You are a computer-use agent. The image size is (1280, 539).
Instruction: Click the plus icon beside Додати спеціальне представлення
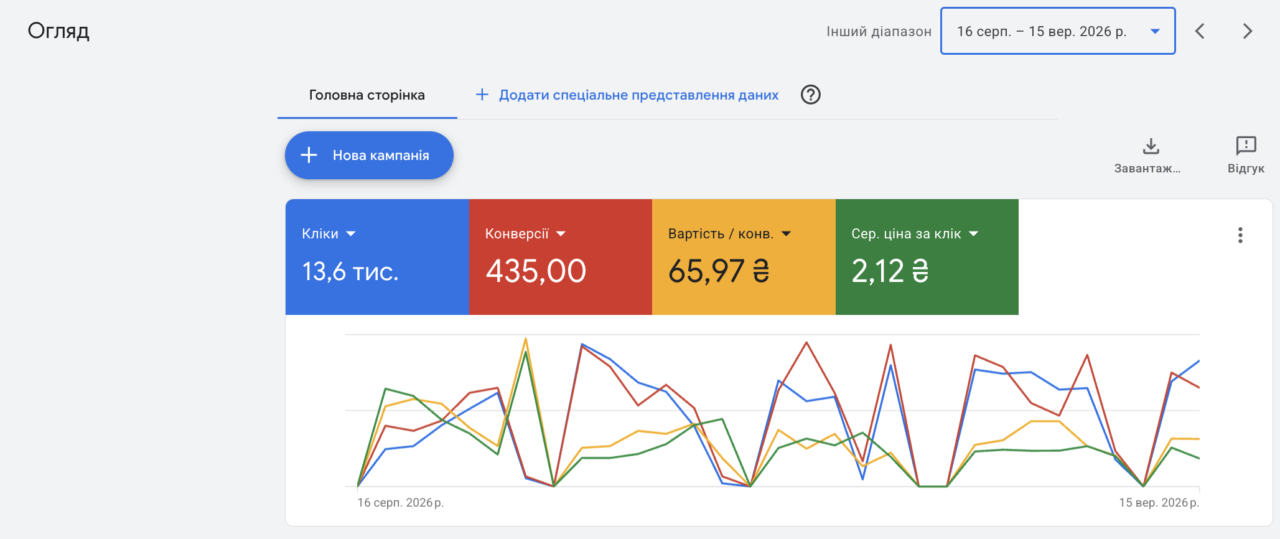click(482, 95)
